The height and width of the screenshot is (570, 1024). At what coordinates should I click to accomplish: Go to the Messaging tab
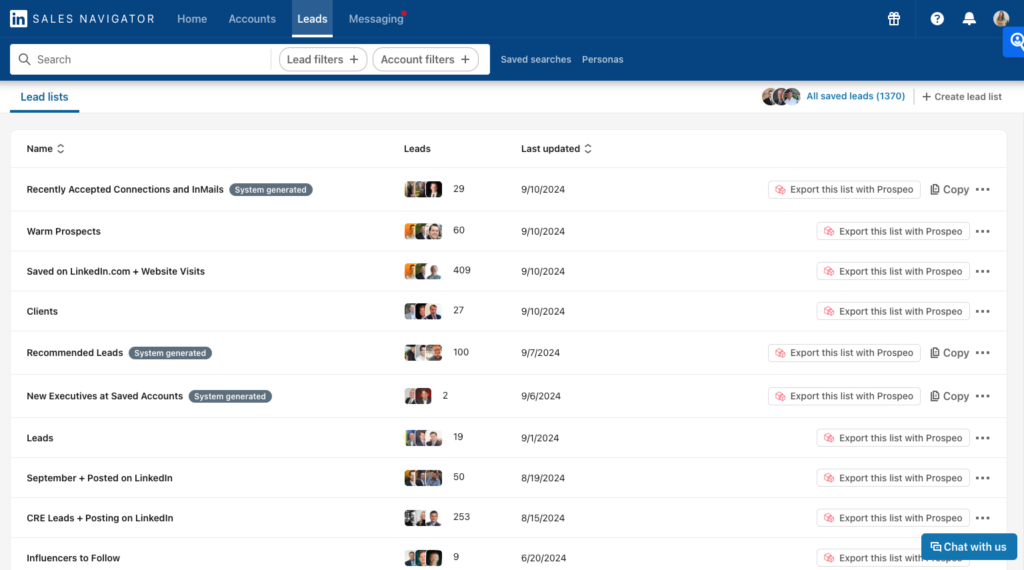pyautogui.click(x=375, y=19)
